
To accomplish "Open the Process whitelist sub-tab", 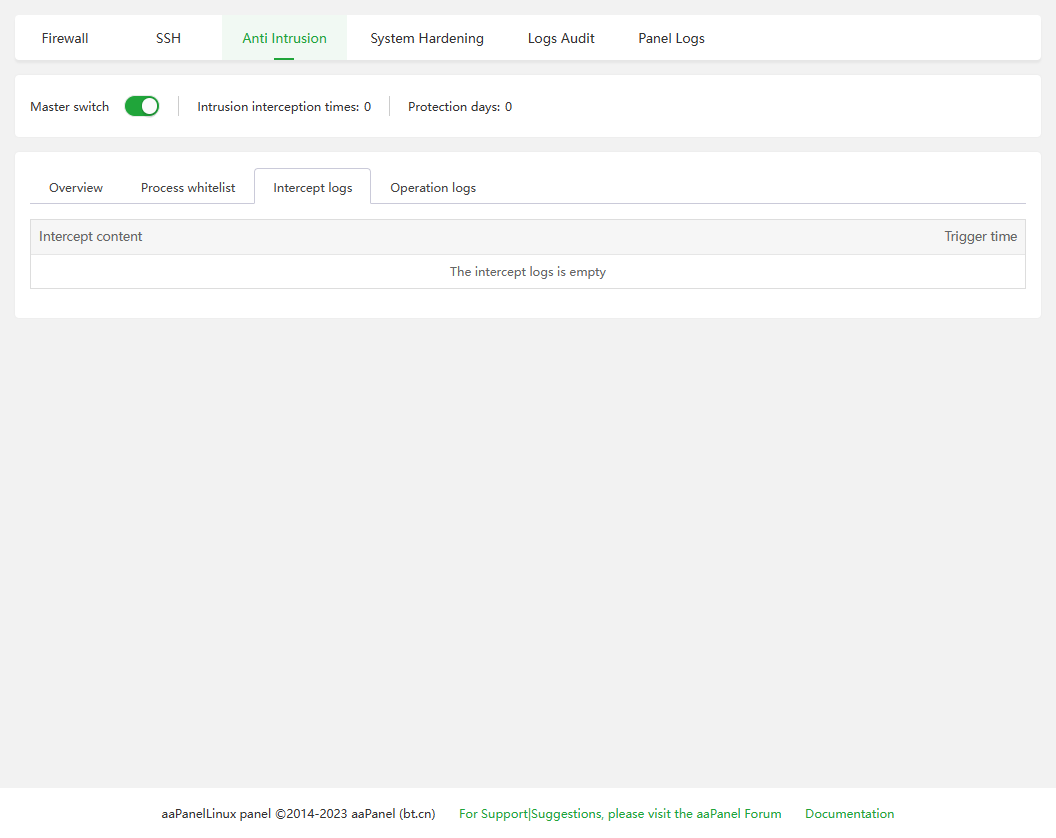I will [x=188, y=187].
